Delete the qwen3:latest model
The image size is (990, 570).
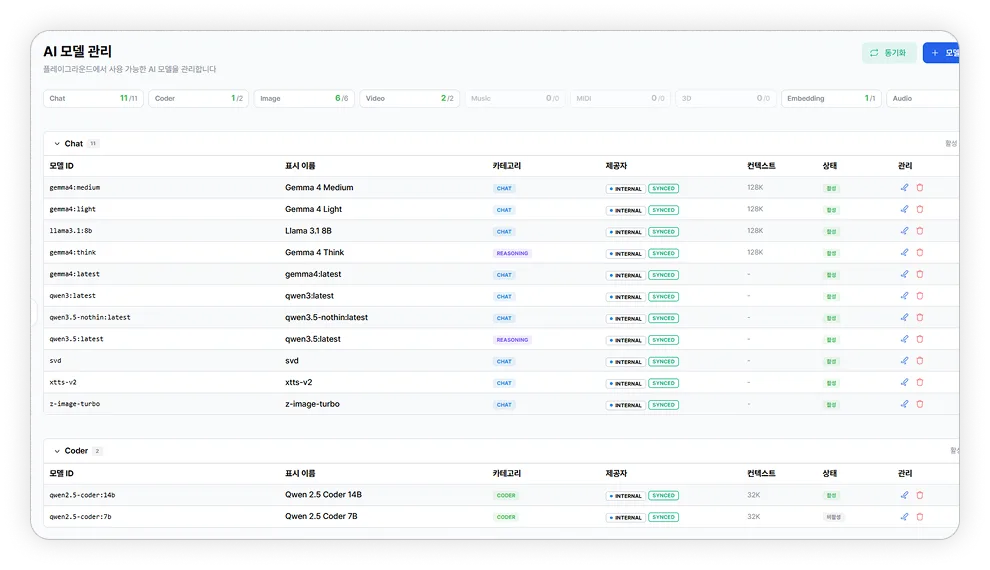[x=920, y=295]
